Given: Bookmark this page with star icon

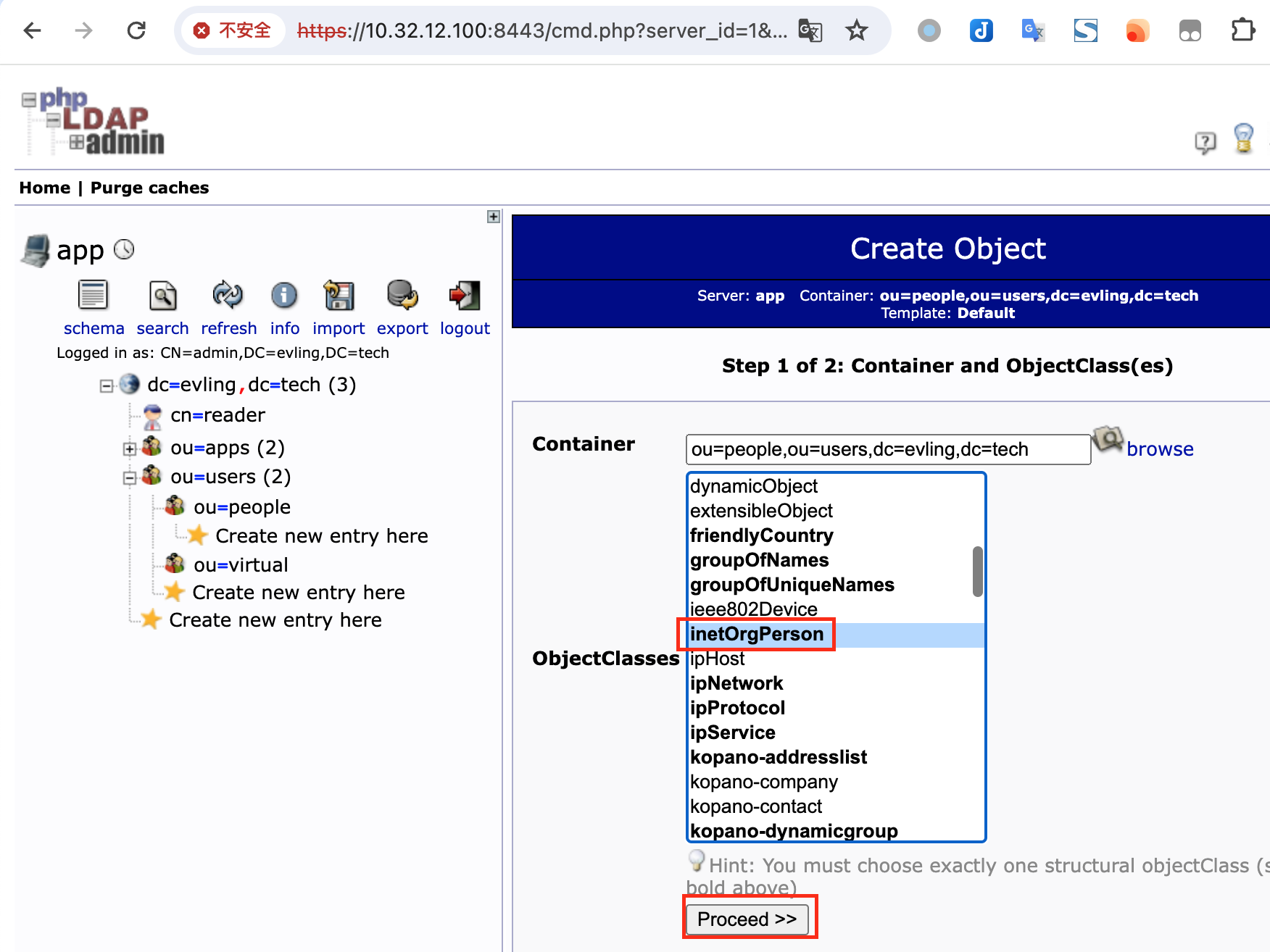Looking at the screenshot, I should click(x=857, y=30).
